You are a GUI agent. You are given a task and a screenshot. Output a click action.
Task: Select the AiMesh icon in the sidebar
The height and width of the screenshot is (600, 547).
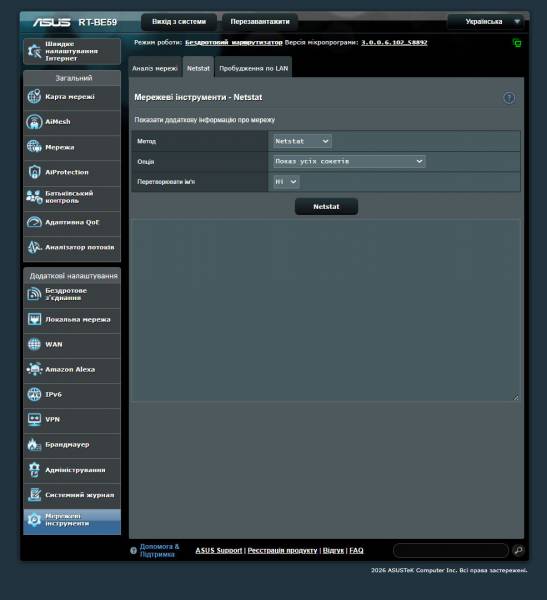pyautogui.click(x=34, y=122)
